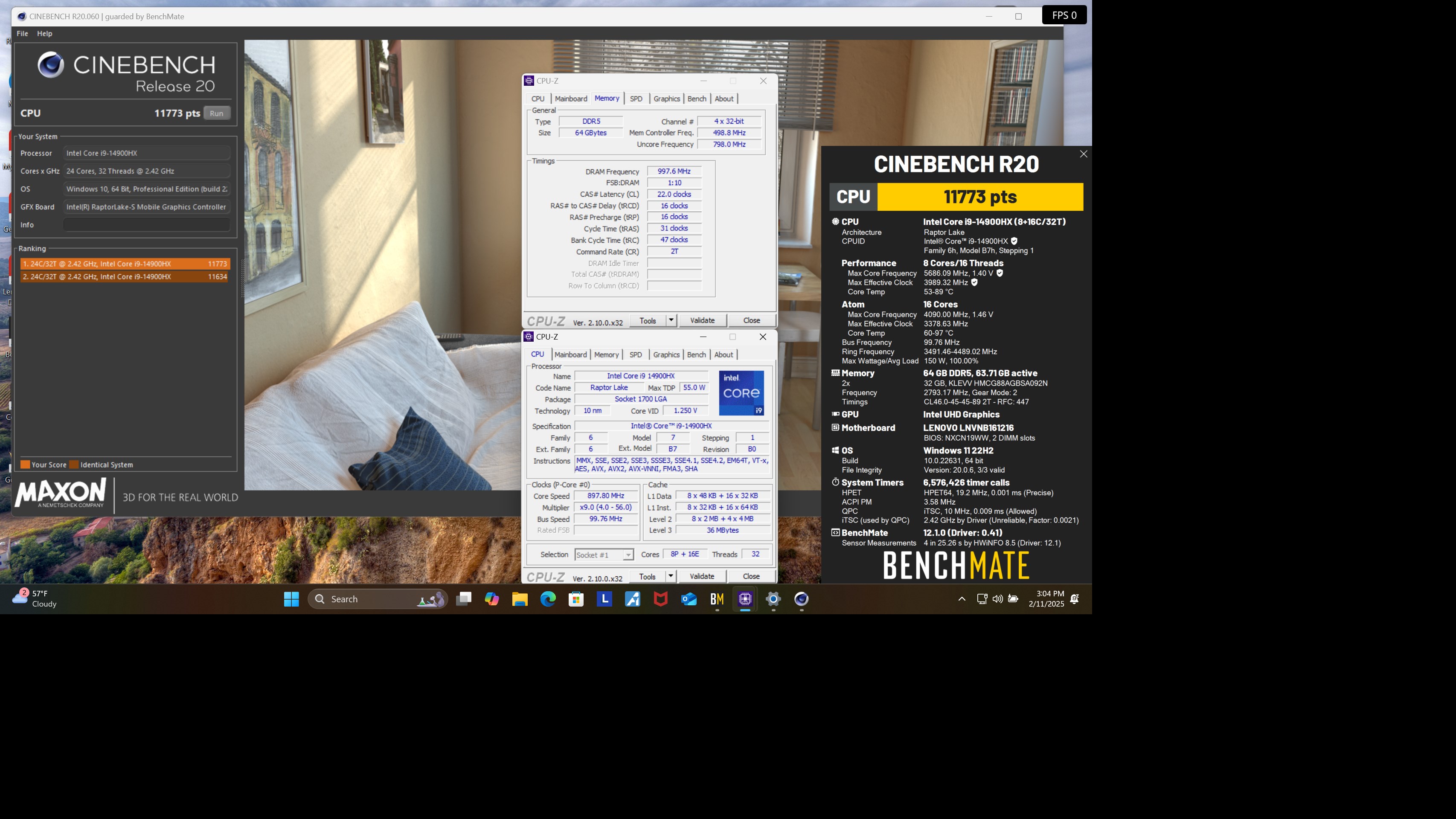Open Mainboard tab in lower CPU-Z window
The width and height of the screenshot is (1456, 819).
[570, 355]
